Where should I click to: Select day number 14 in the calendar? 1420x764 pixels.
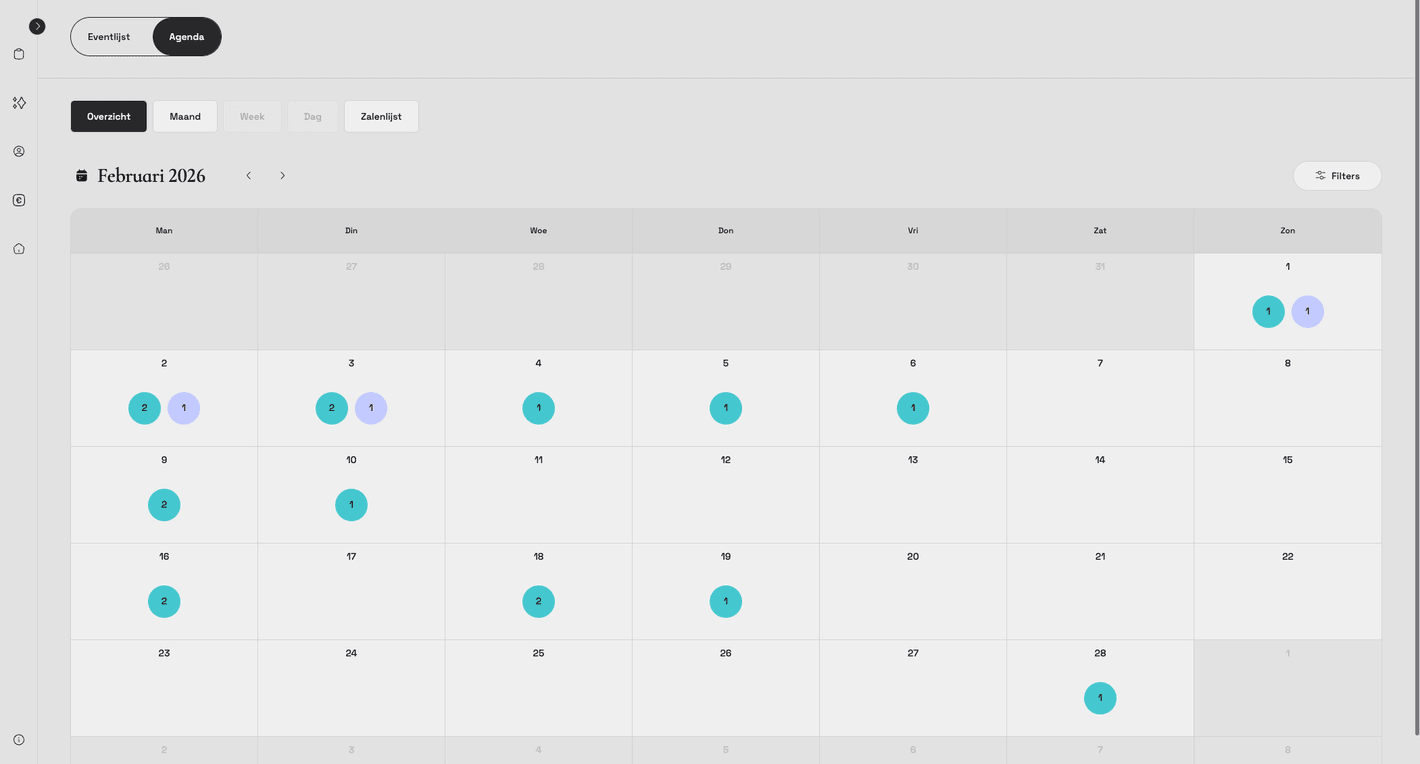(x=1100, y=460)
